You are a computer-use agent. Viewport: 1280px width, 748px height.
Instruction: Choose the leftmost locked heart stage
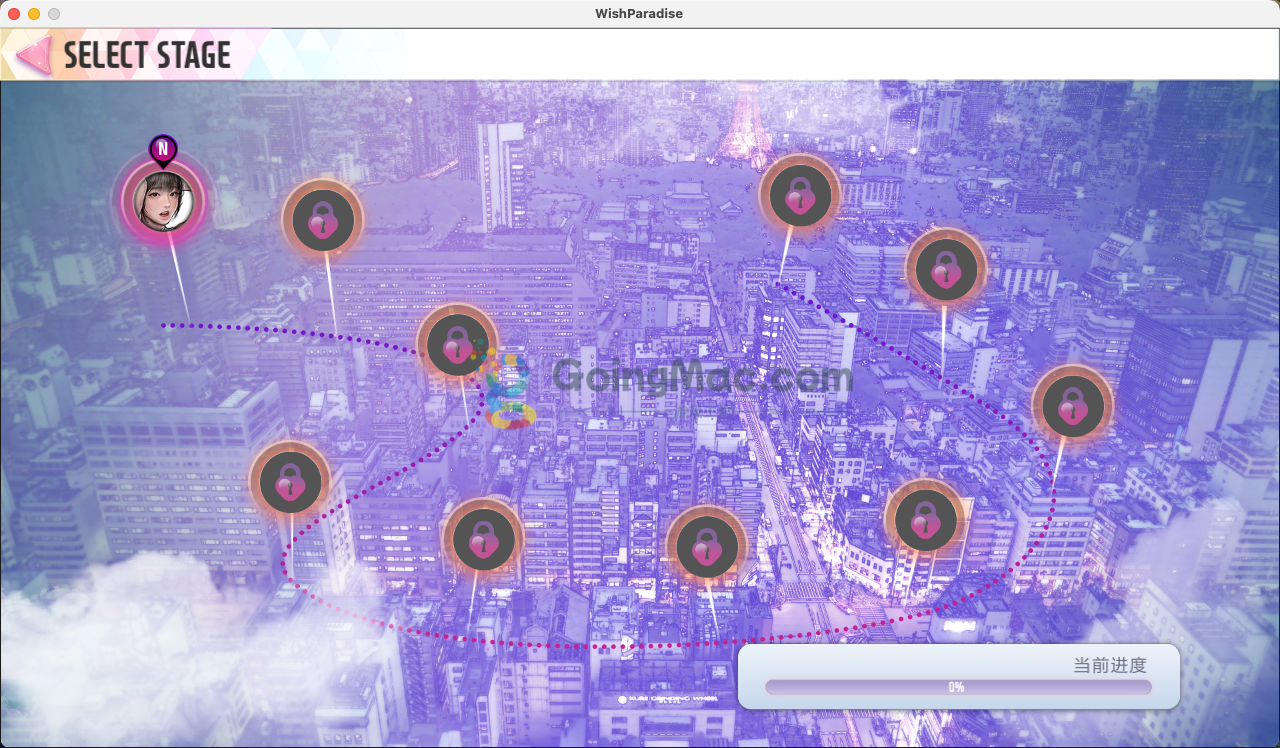[x=290, y=482]
